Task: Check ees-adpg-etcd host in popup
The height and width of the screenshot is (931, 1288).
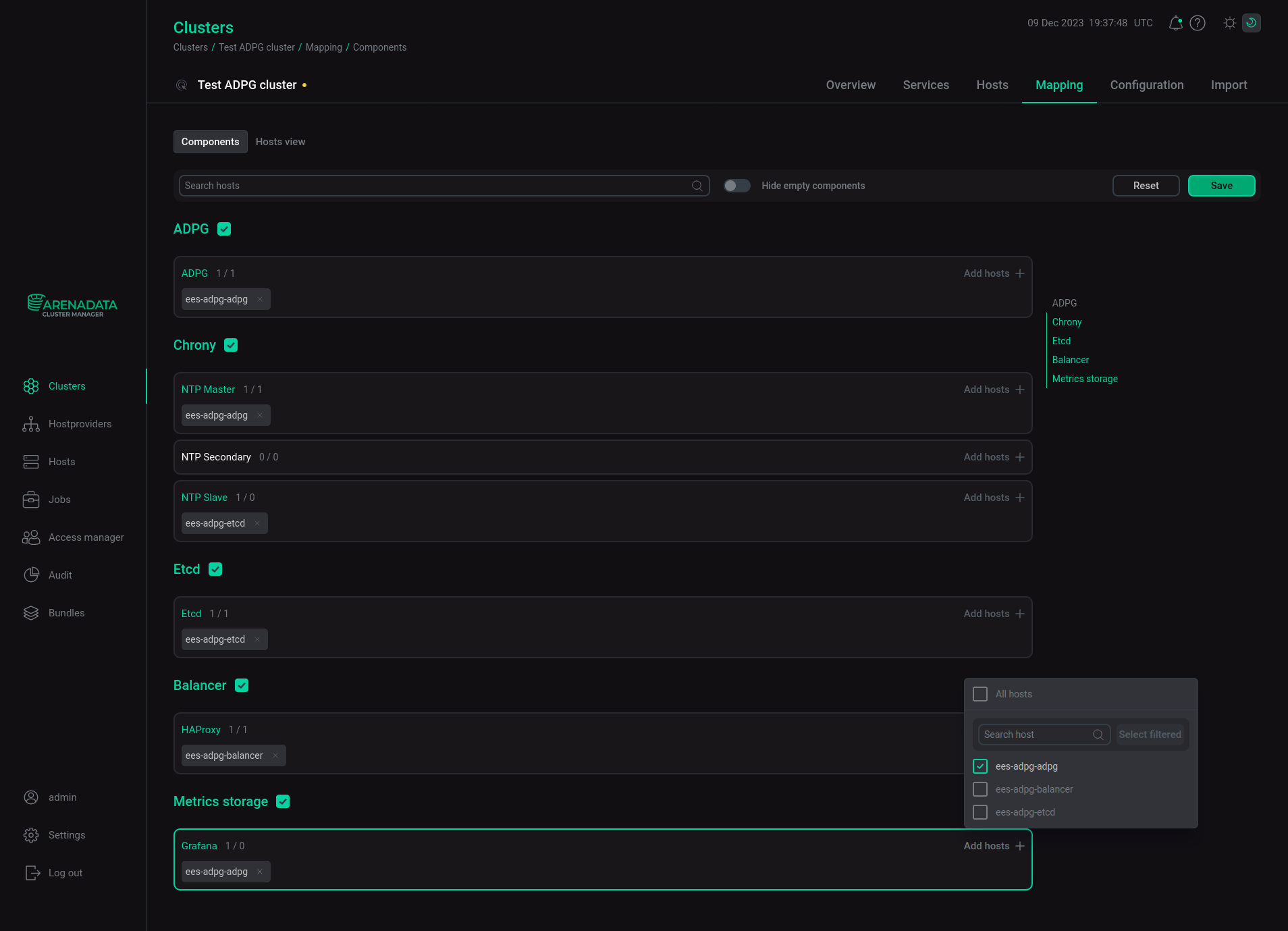Action: coord(980,812)
